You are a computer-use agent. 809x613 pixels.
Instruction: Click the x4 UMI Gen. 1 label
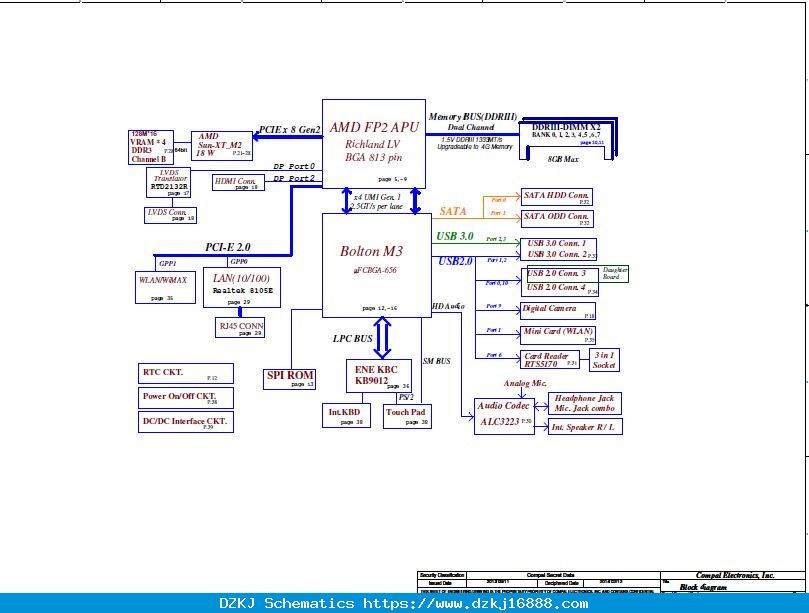click(377, 197)
